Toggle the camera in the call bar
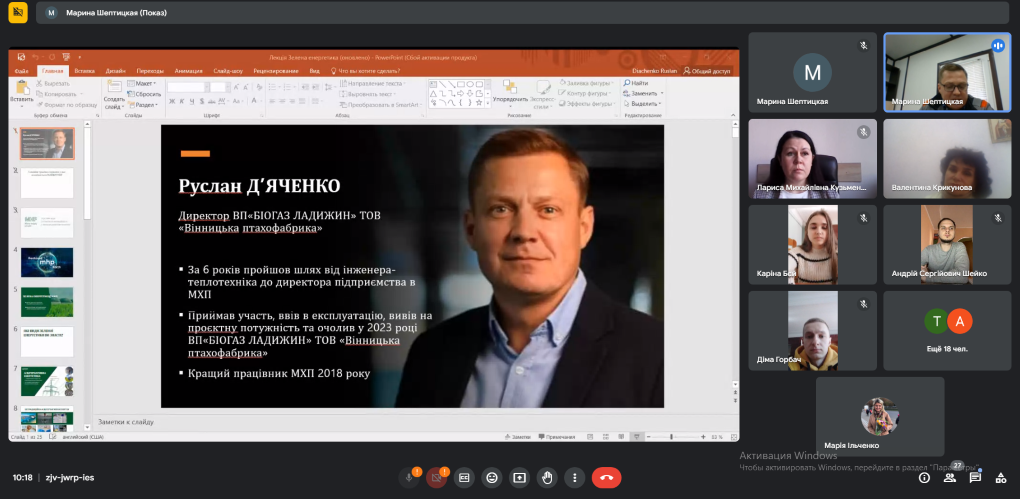Screen dimensions: 1020x499 click(x=436, y=478)
